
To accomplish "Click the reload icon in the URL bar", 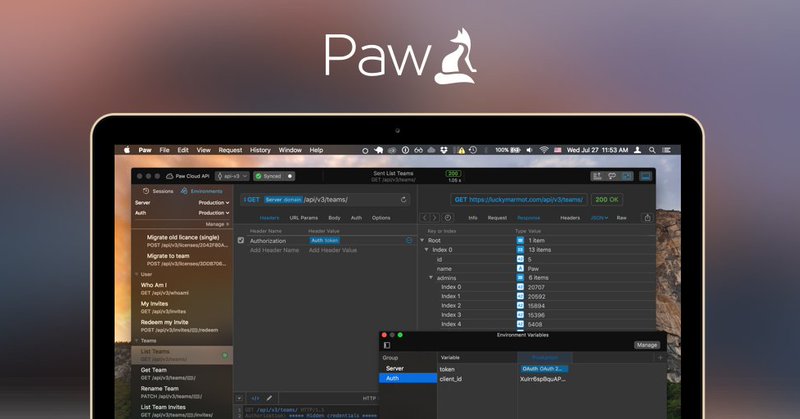I will (403, 200).
